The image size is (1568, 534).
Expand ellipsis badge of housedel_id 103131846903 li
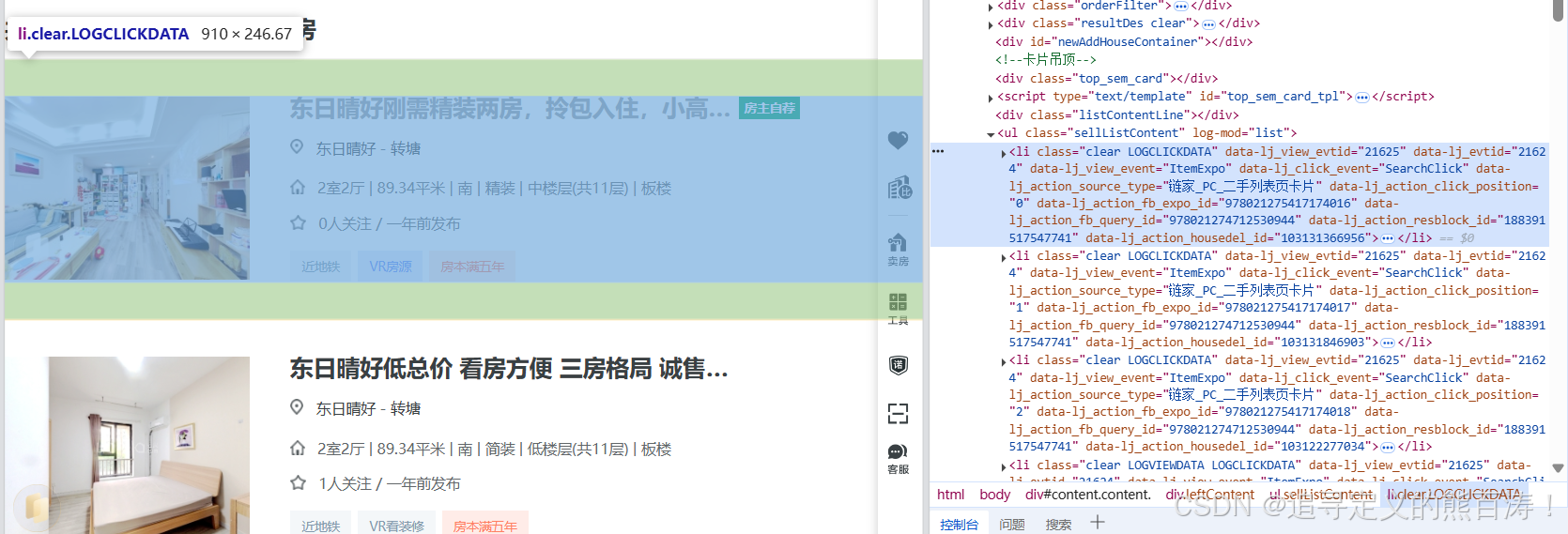(1388, 343)
